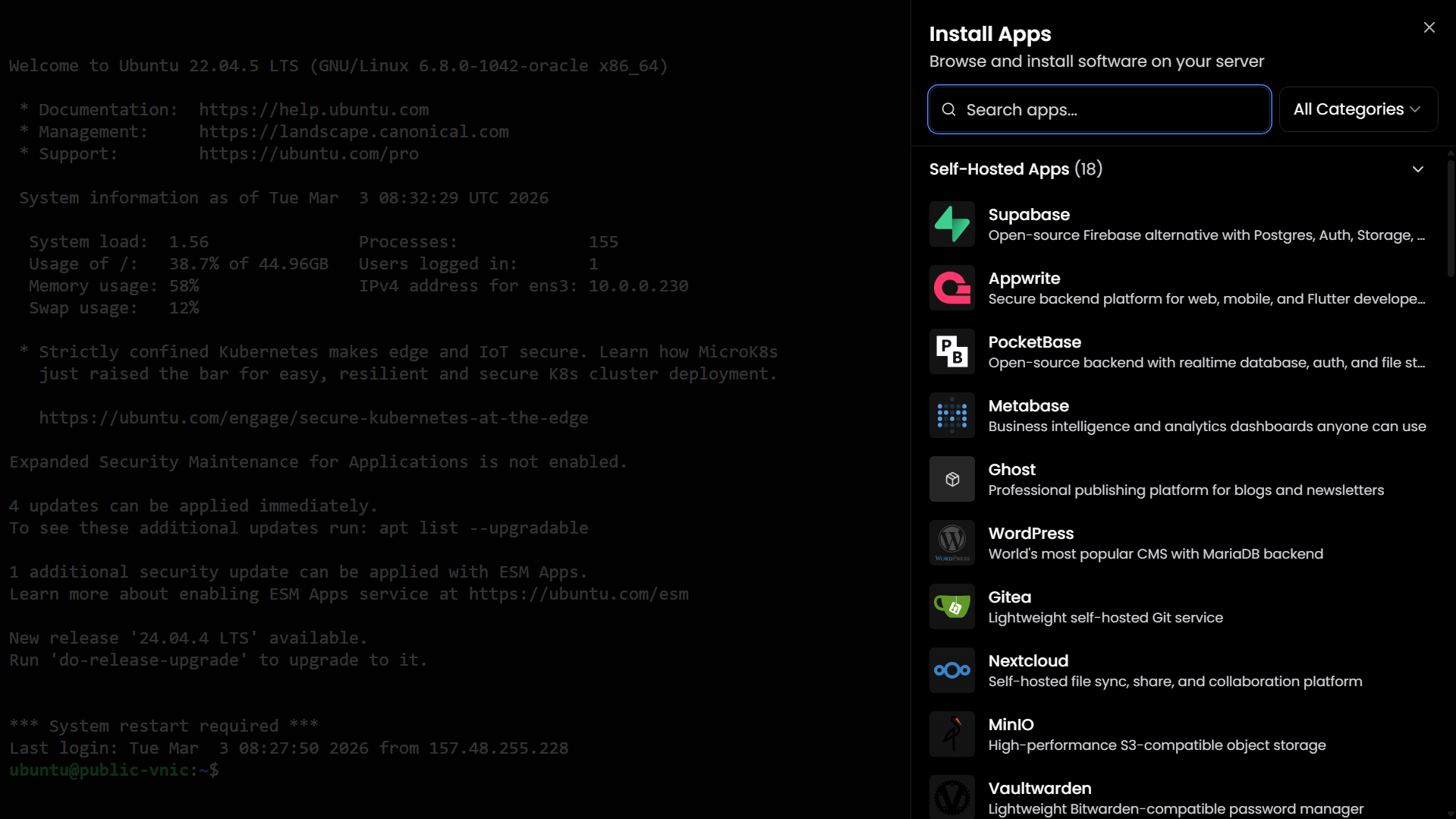Screen dimensions: 1456x819
Task: Click the Vaultwarden app icon
Action: pyautogui.click(x=951, y=797)
